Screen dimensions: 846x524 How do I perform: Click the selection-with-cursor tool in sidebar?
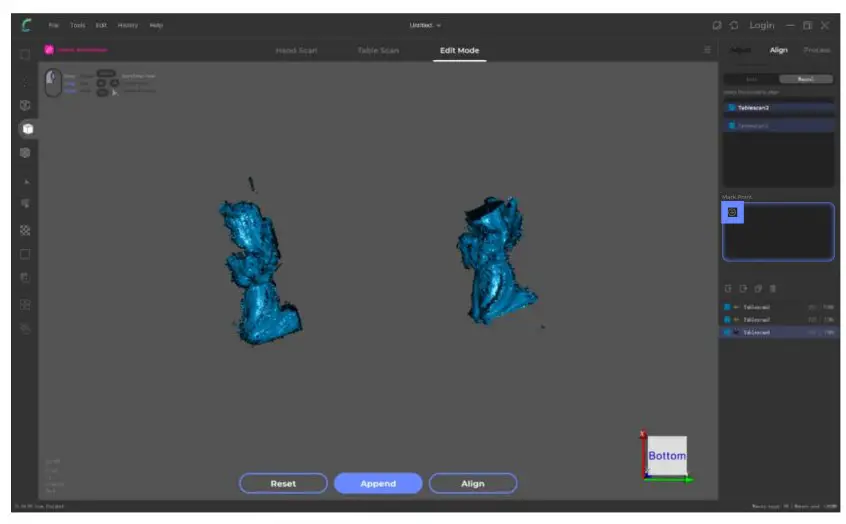tap(25, 203)
